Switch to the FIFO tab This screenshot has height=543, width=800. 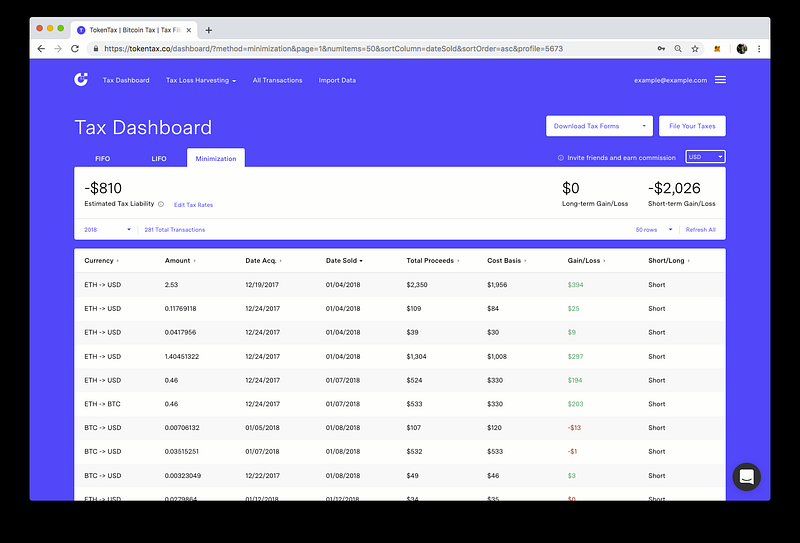(x=103, y=159)
